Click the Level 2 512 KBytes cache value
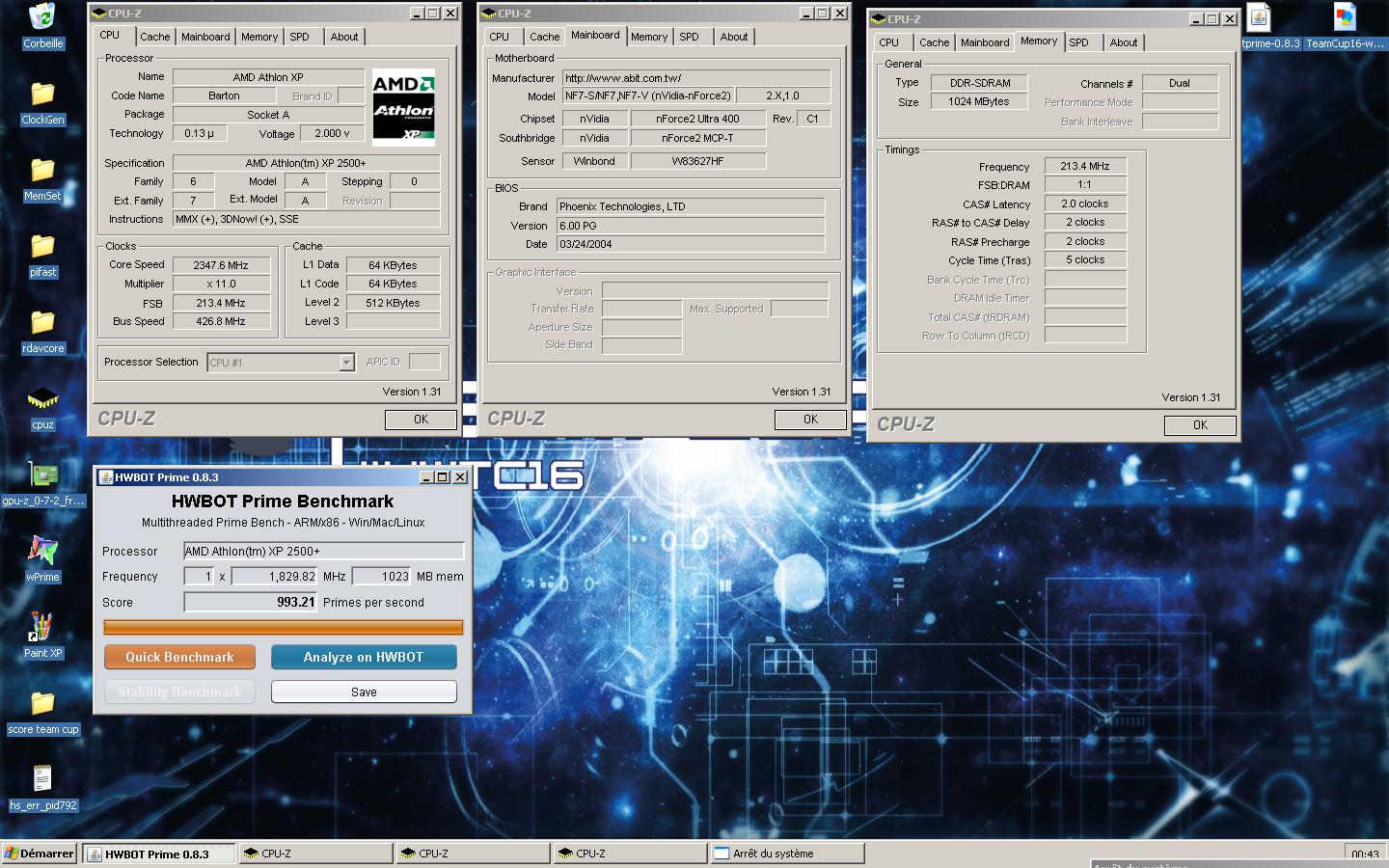 click(393, 303)
